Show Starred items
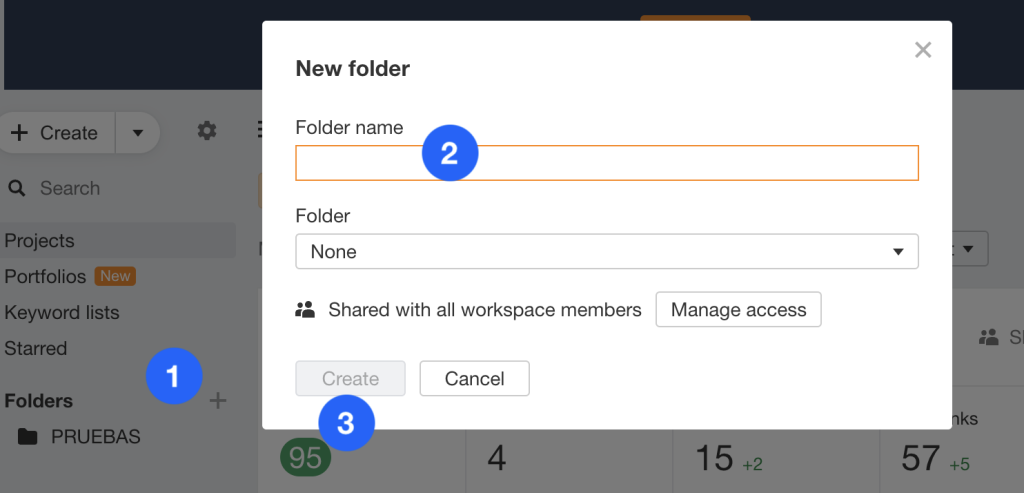 tap(36, 348)
